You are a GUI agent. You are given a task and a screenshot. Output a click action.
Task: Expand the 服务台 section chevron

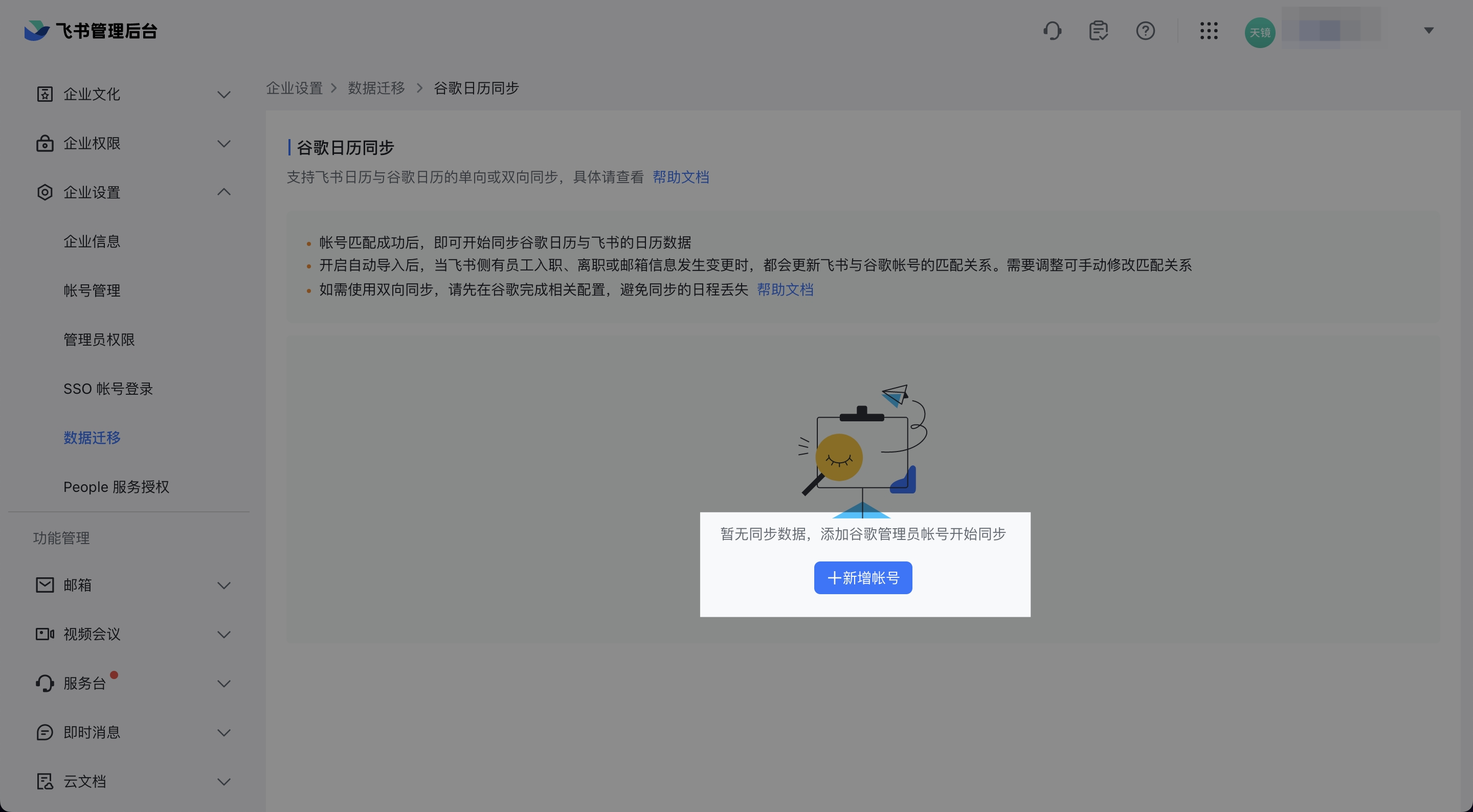click(x=224, y=683)
